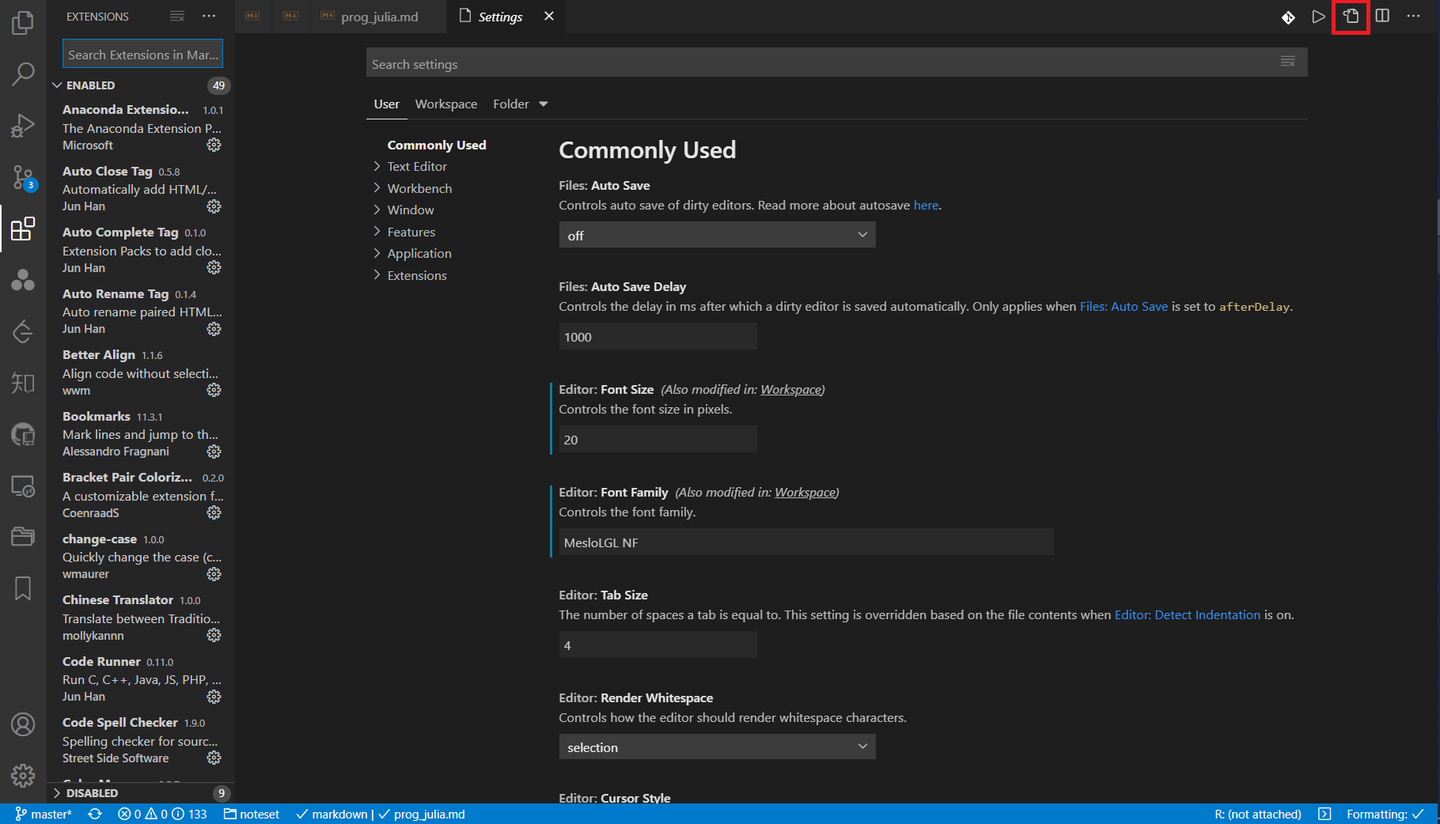Screen dimensions: 1440x824
Task: Open Files Auto Save dropdown
Action: point(716,234)
